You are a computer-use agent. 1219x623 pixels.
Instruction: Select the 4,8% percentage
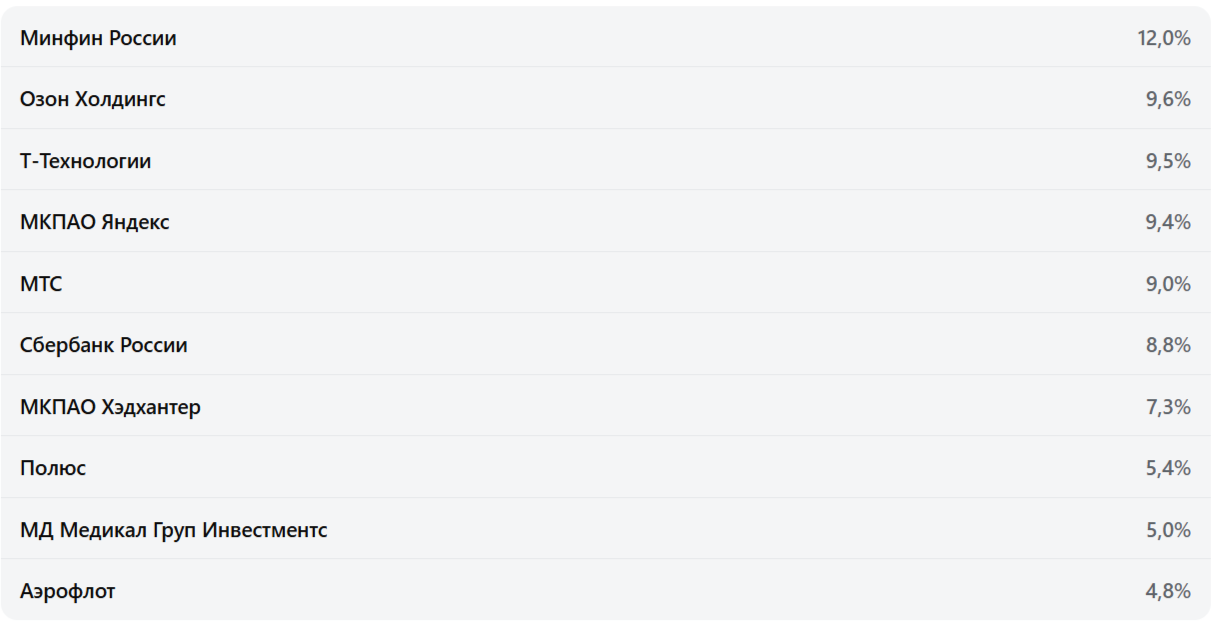click(x=1168, y=591)
